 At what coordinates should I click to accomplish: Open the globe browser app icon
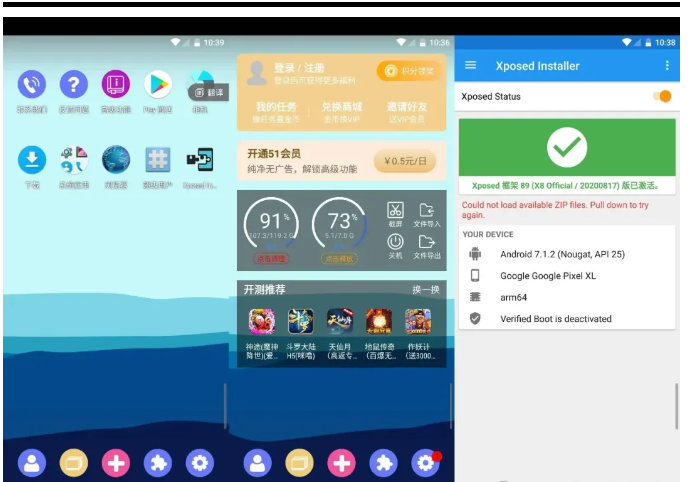[116, 161]
